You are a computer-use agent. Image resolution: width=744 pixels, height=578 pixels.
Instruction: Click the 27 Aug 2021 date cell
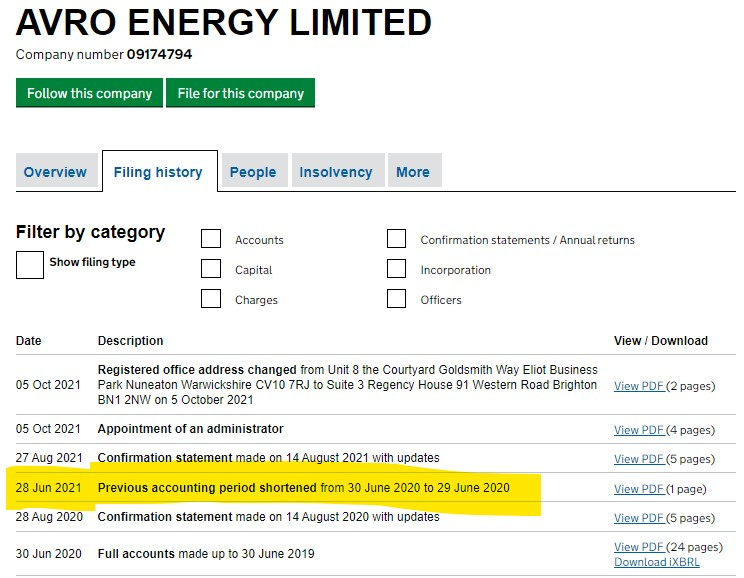click(x=49, y=458)
